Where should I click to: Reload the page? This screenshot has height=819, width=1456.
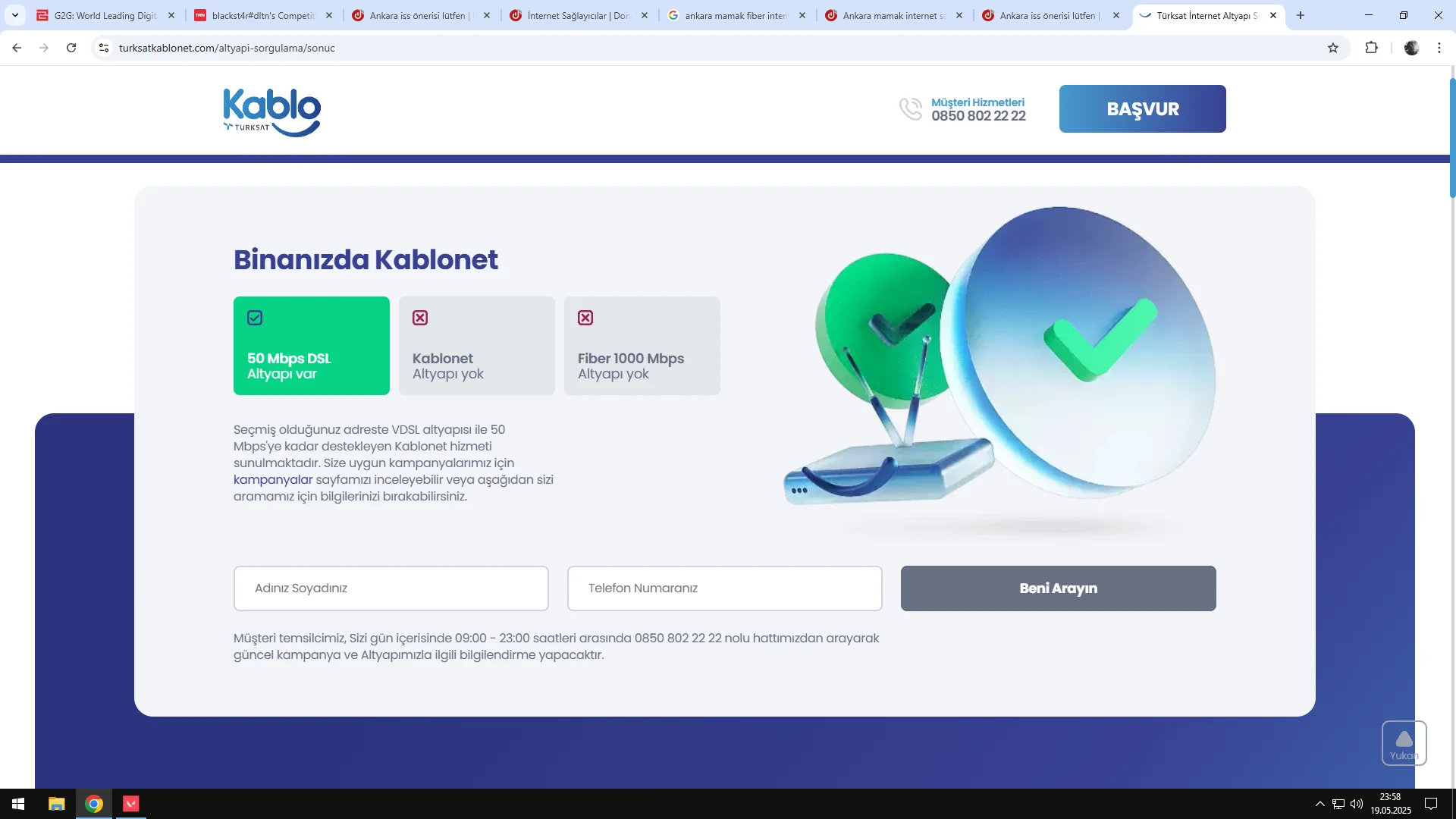pos(71,48)
